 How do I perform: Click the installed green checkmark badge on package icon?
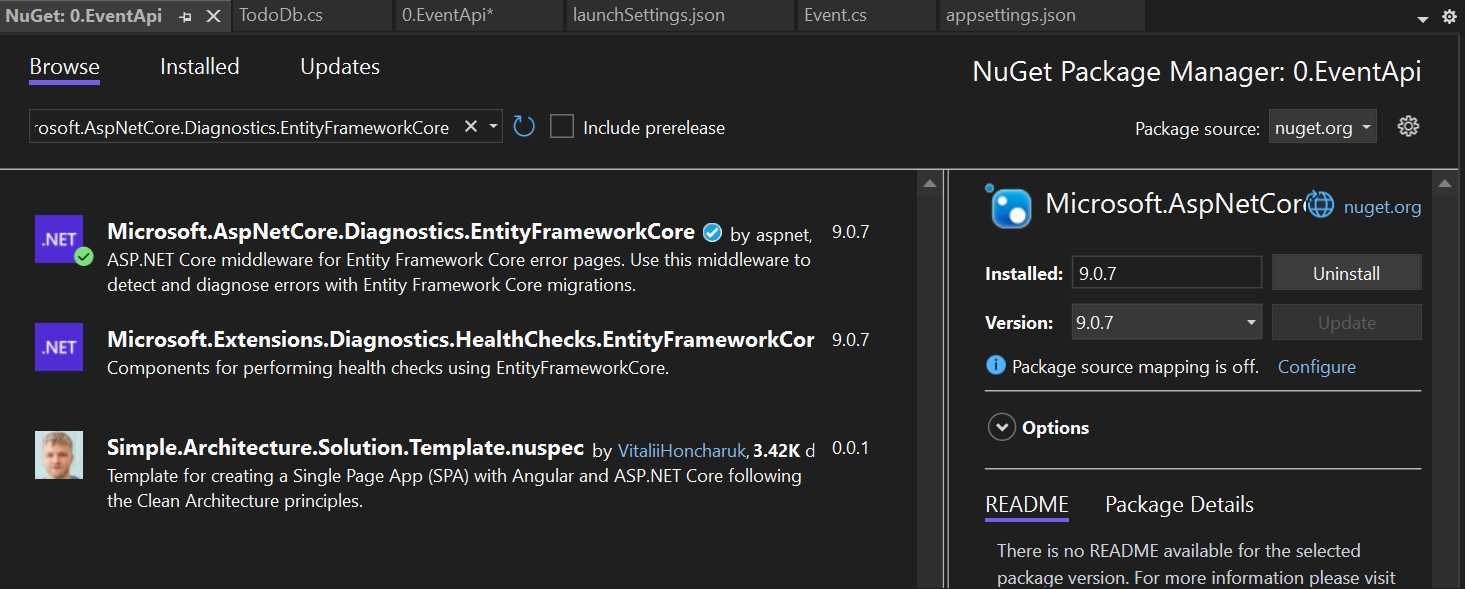84,256
